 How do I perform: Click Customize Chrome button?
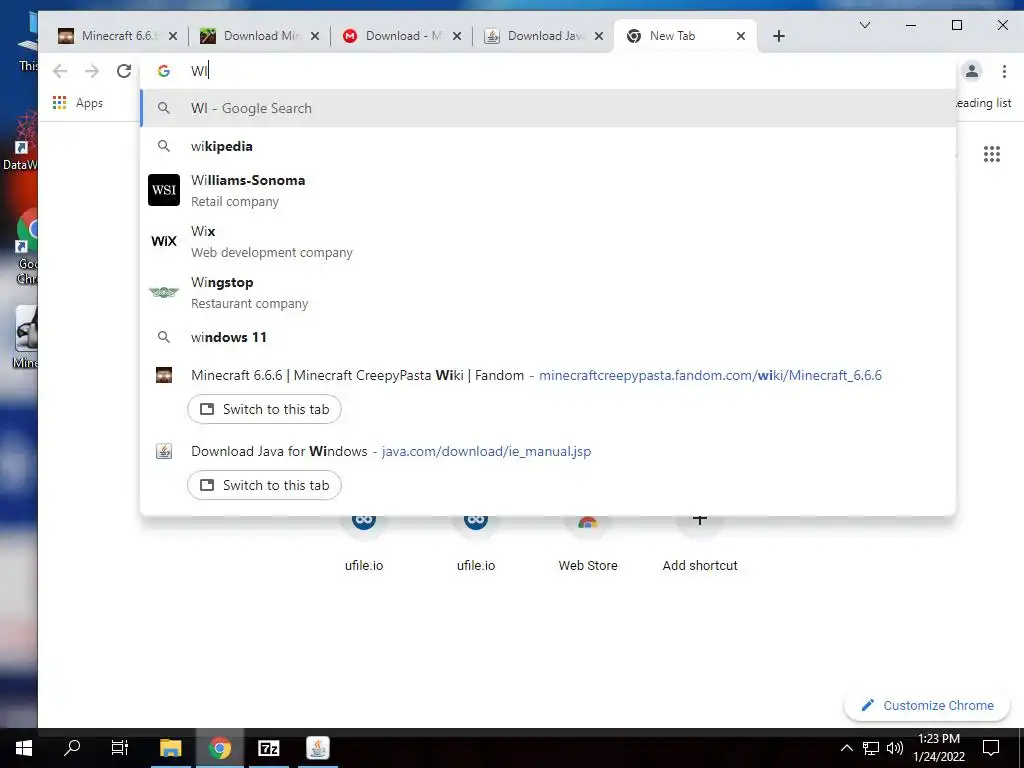pyautogui.click(x=927, y=705)
